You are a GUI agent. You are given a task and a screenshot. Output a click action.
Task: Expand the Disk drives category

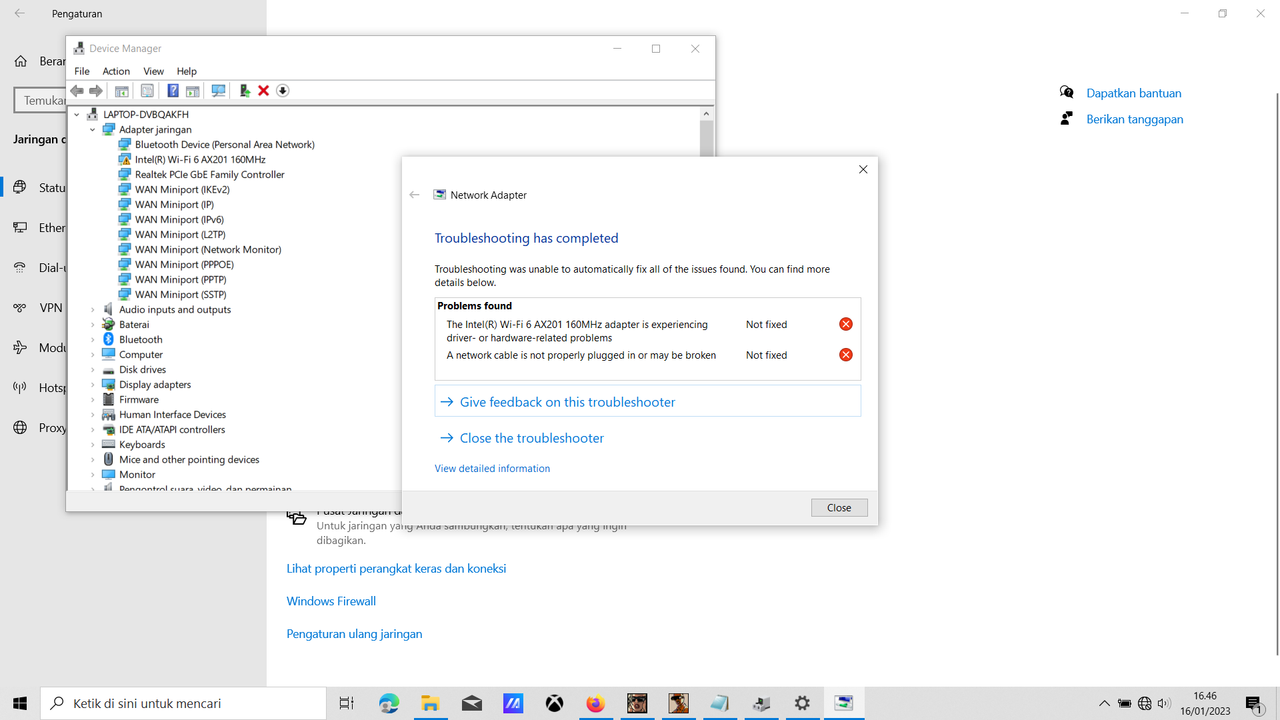93,370
